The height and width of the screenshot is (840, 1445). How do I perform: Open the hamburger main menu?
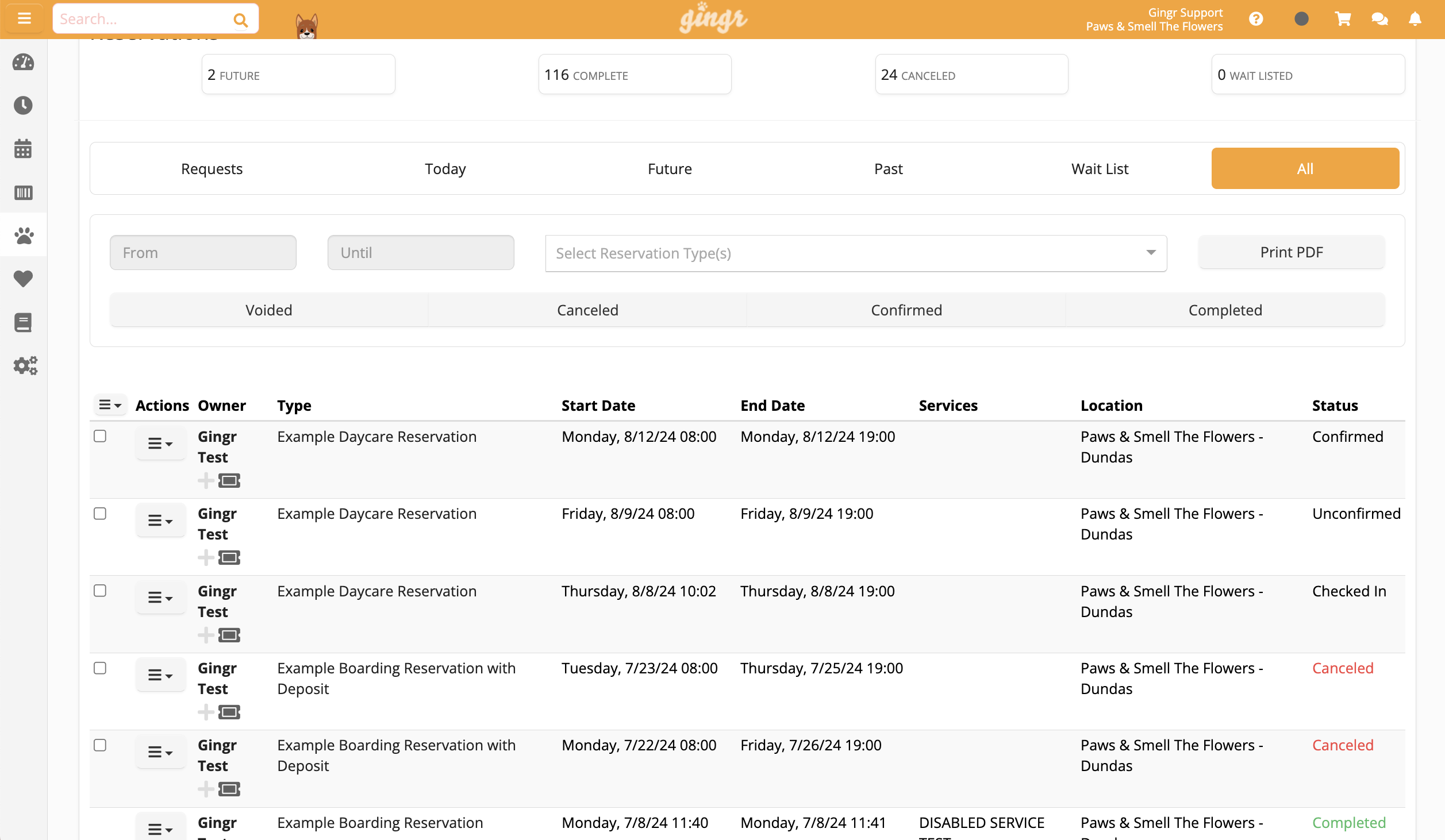pyautogui.click(x=24, y=18)
